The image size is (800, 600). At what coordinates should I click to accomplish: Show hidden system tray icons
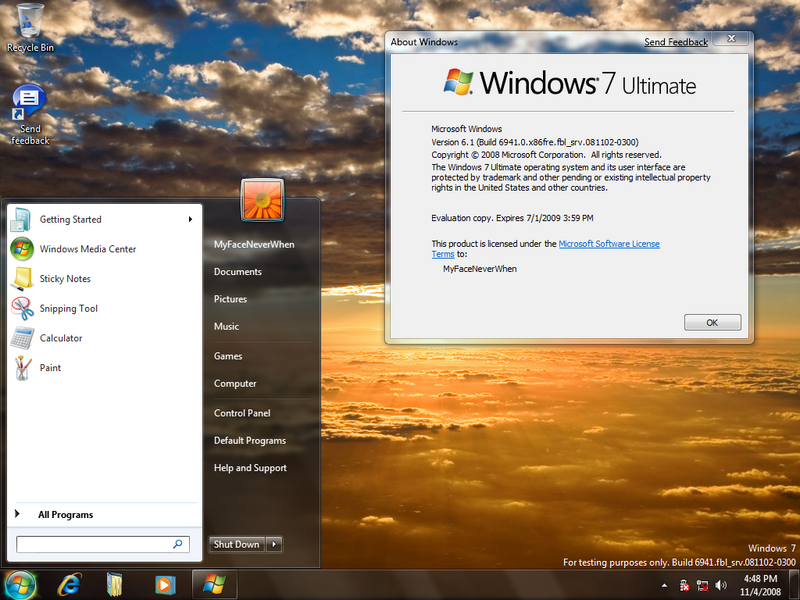[x=665, y=584]
